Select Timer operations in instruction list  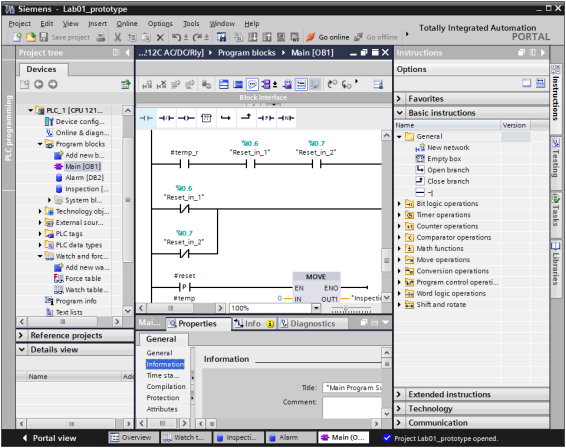[x=443, y=215]
